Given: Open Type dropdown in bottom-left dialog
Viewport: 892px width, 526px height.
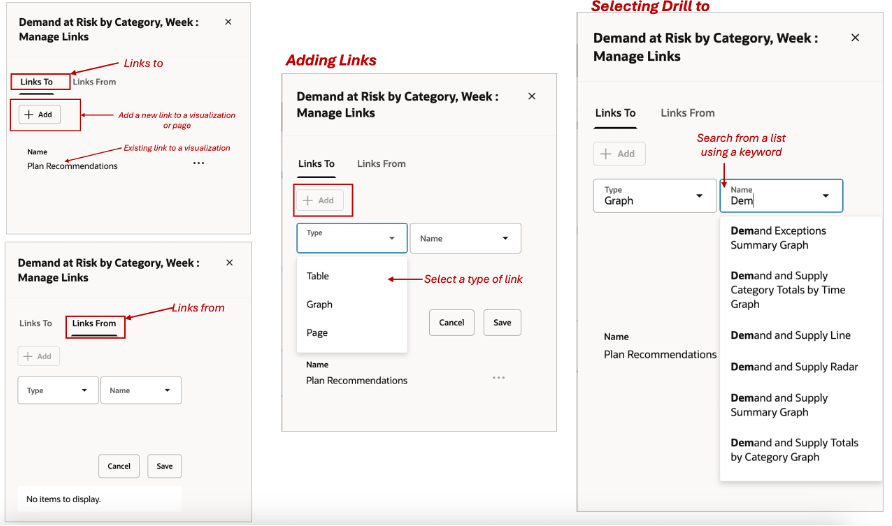Looking at the screenshot, I should tap(58, 390).
